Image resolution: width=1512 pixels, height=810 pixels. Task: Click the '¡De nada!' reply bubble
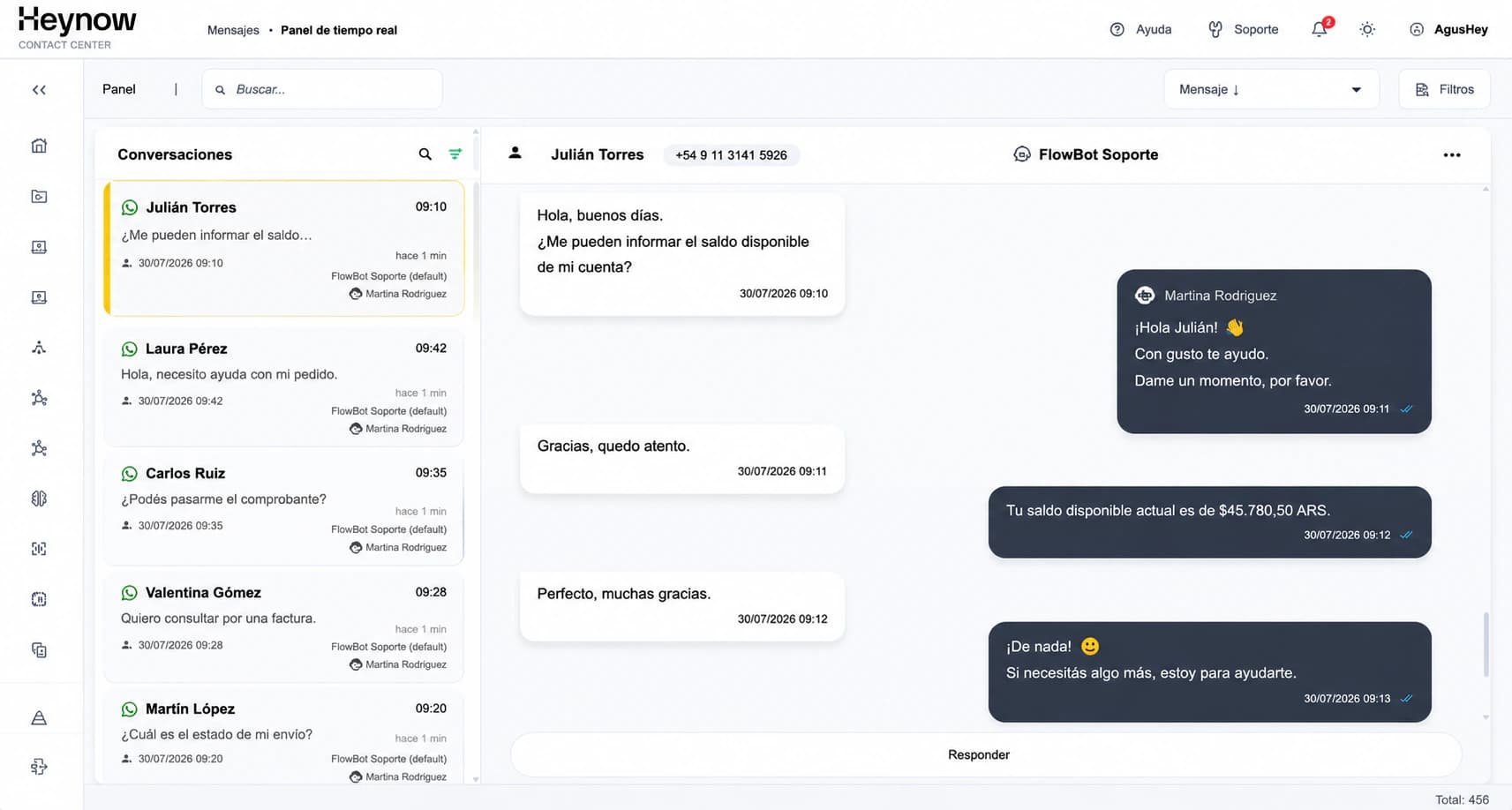[x=1209, y=671]
